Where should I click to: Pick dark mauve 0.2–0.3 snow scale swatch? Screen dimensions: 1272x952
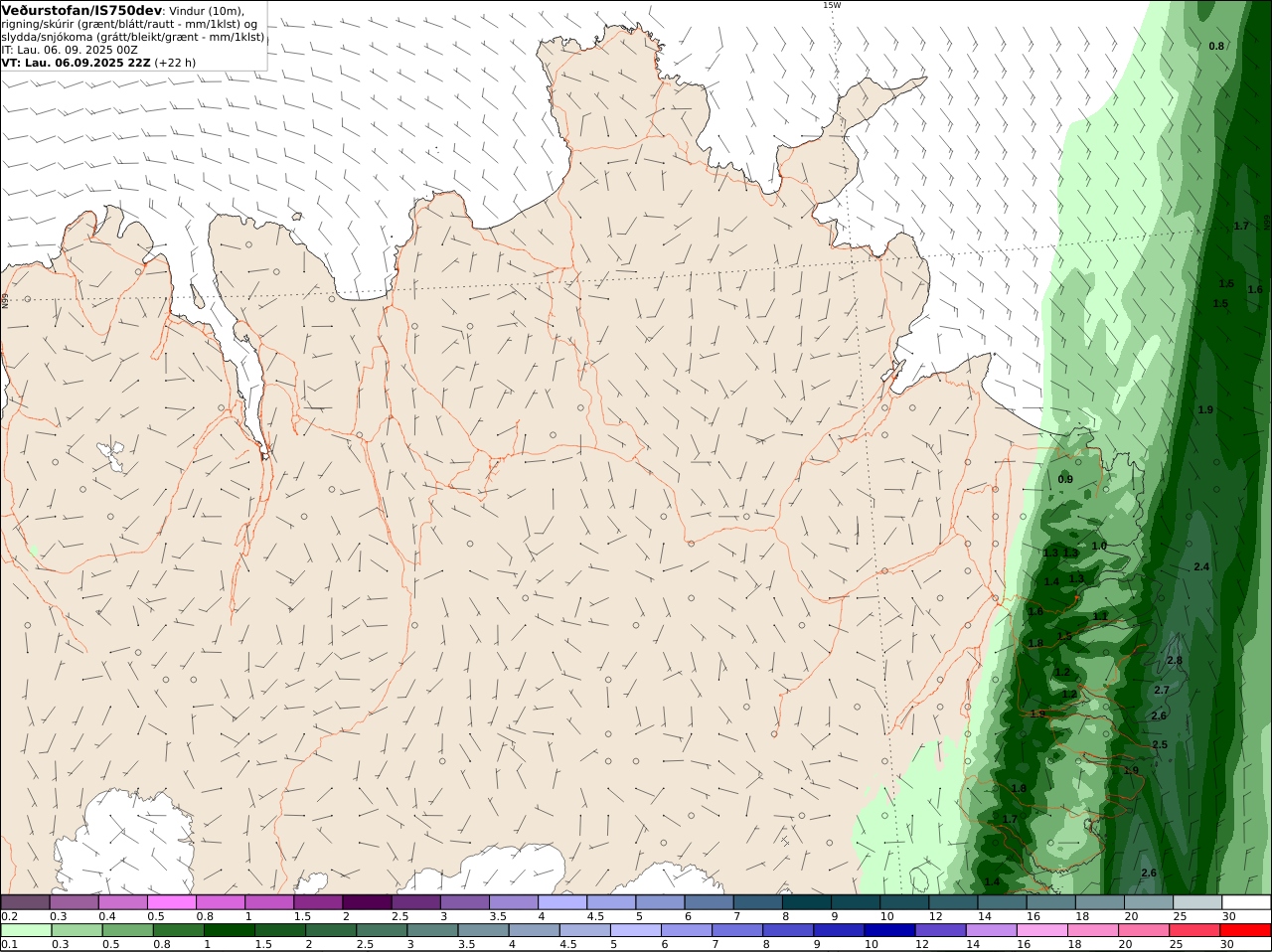[26, 901]
